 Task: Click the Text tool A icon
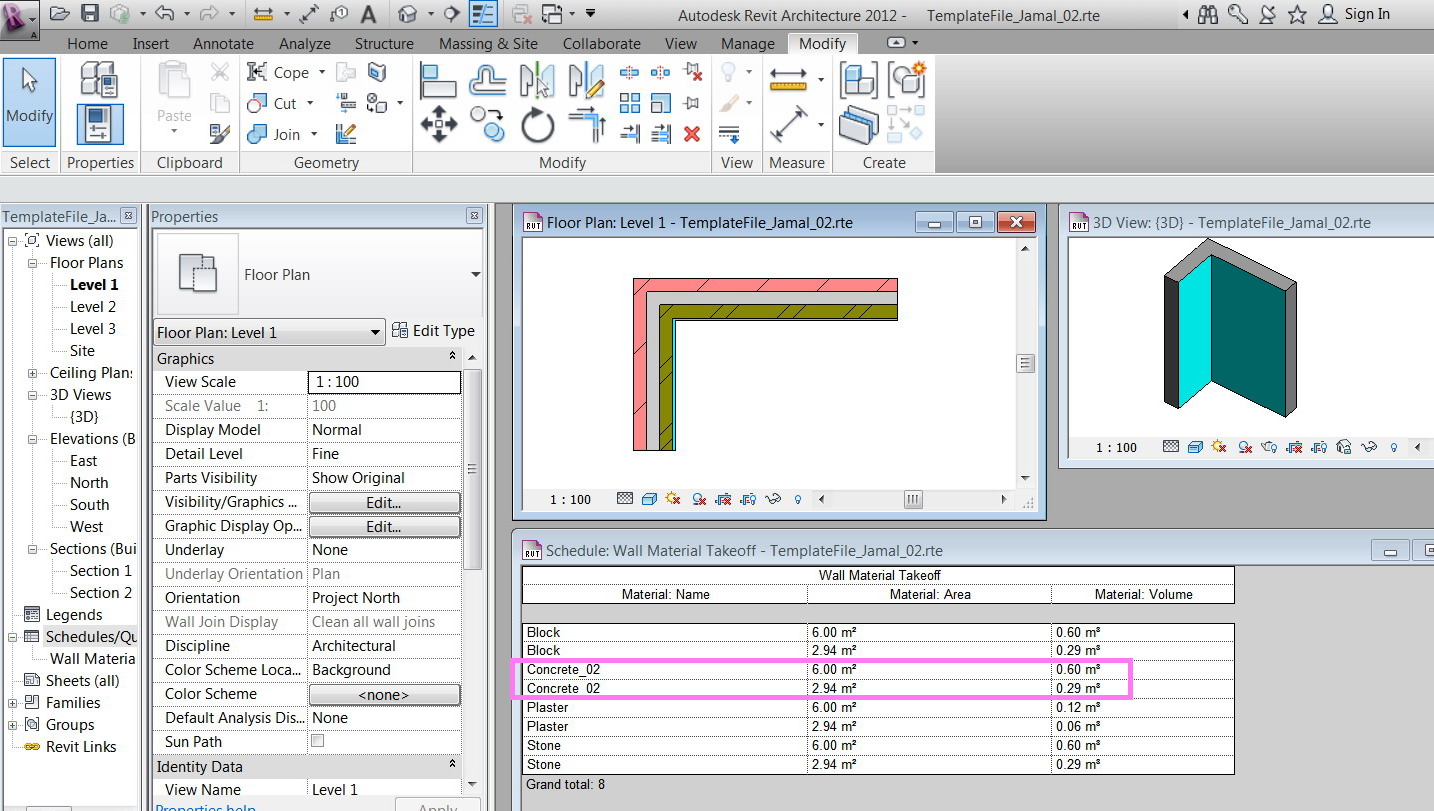(368, 14)
